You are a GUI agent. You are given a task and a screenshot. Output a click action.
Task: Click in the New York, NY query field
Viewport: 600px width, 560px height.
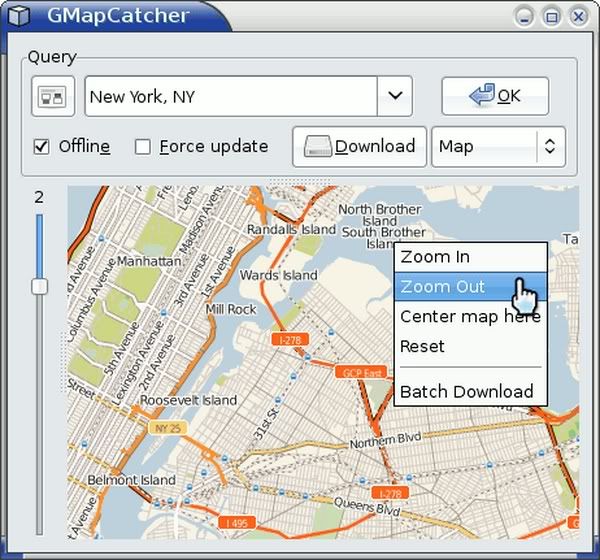231,96
